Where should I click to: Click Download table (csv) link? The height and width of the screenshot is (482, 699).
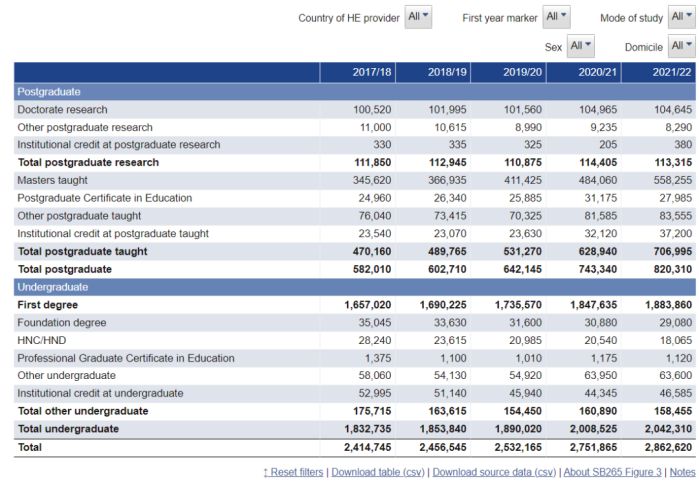tap(378, 472)
